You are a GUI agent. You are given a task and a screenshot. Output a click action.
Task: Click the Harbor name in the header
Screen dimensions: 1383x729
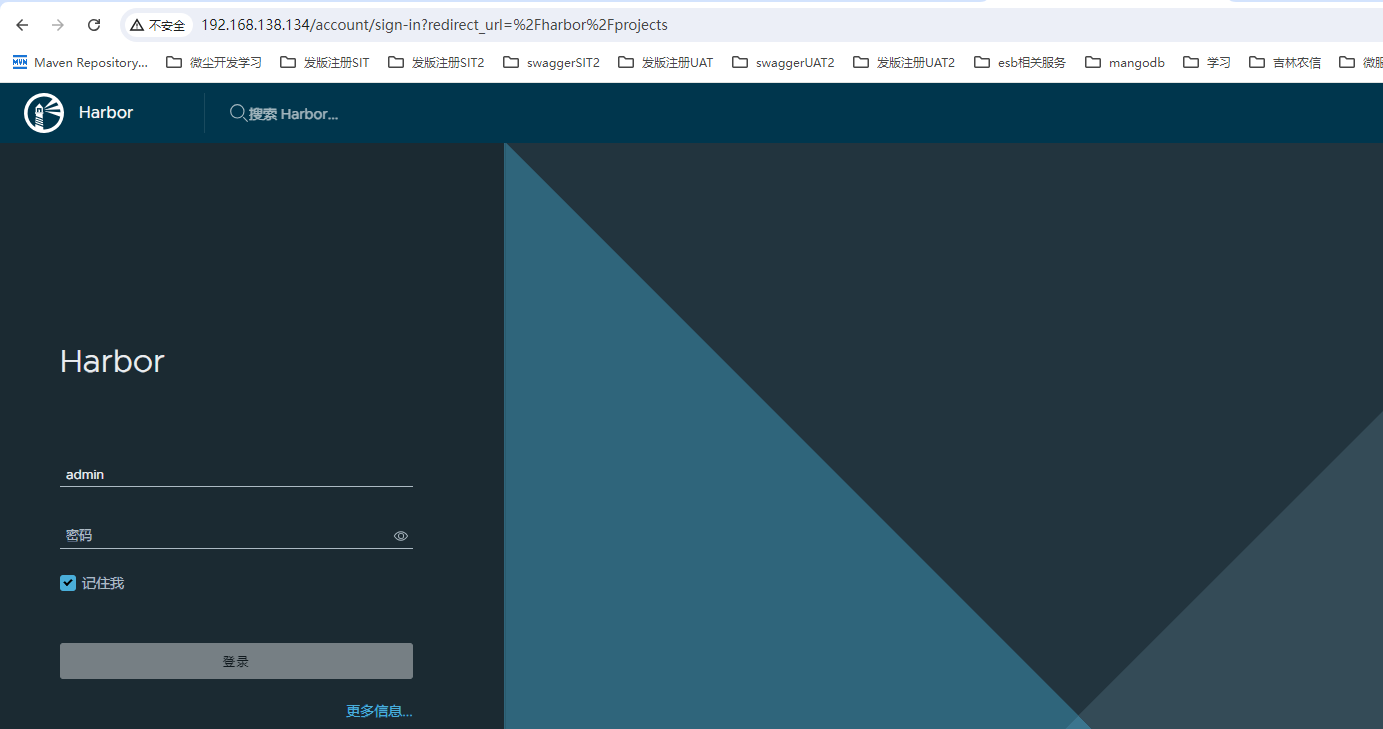pos(106,113)
